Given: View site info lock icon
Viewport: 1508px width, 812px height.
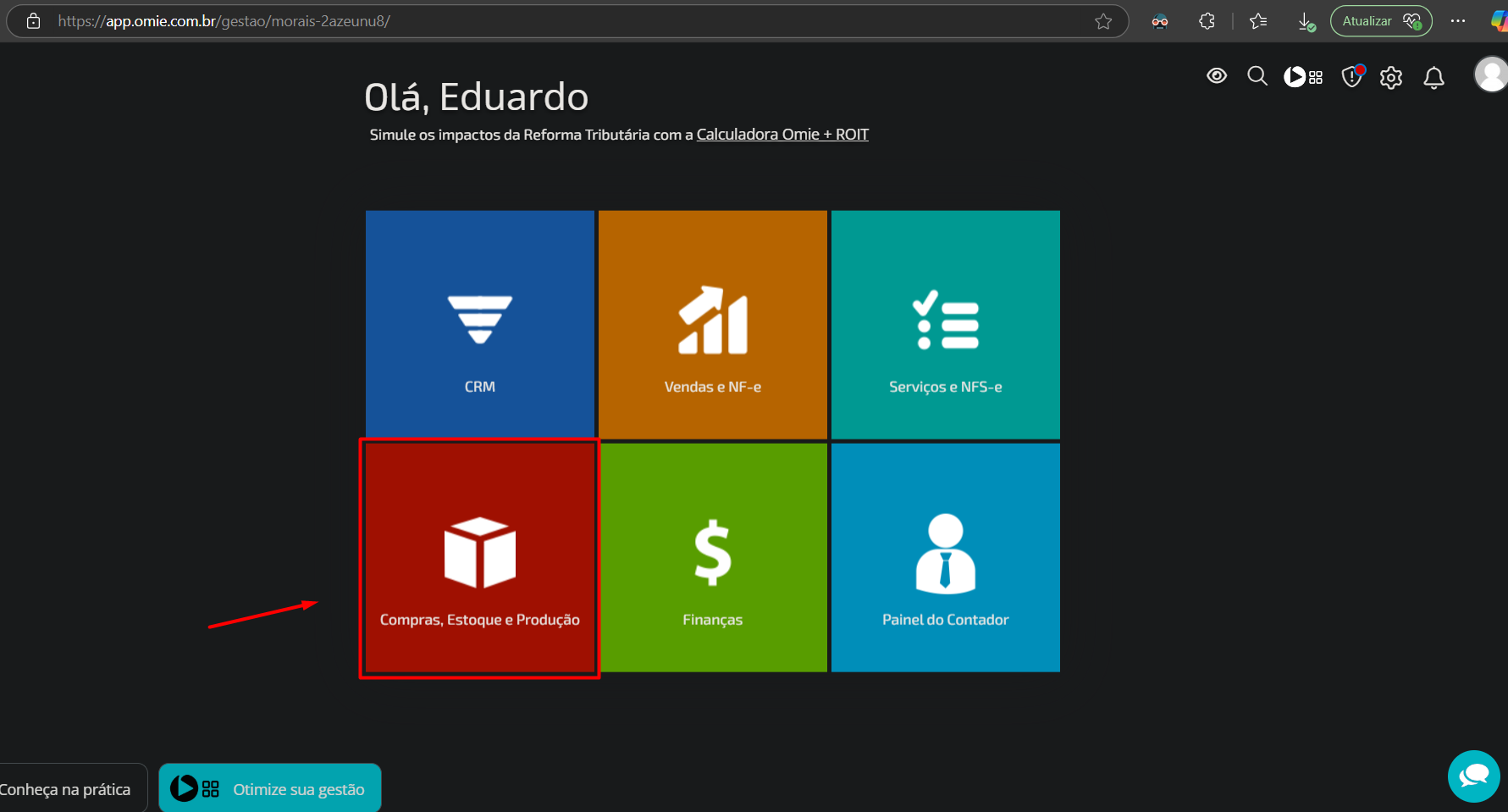Looking at the screenshot, I should [33, 21].
